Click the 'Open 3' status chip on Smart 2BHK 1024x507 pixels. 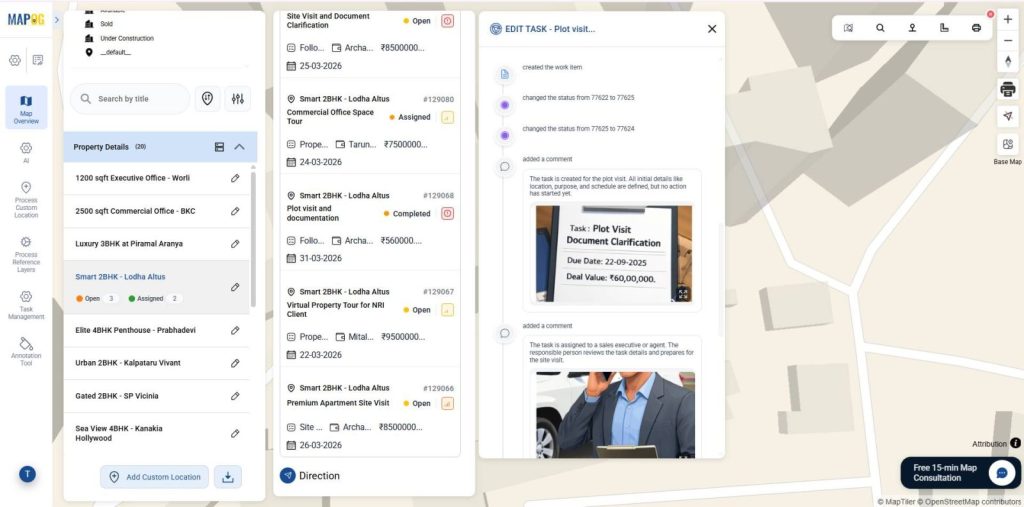[97, 299]
